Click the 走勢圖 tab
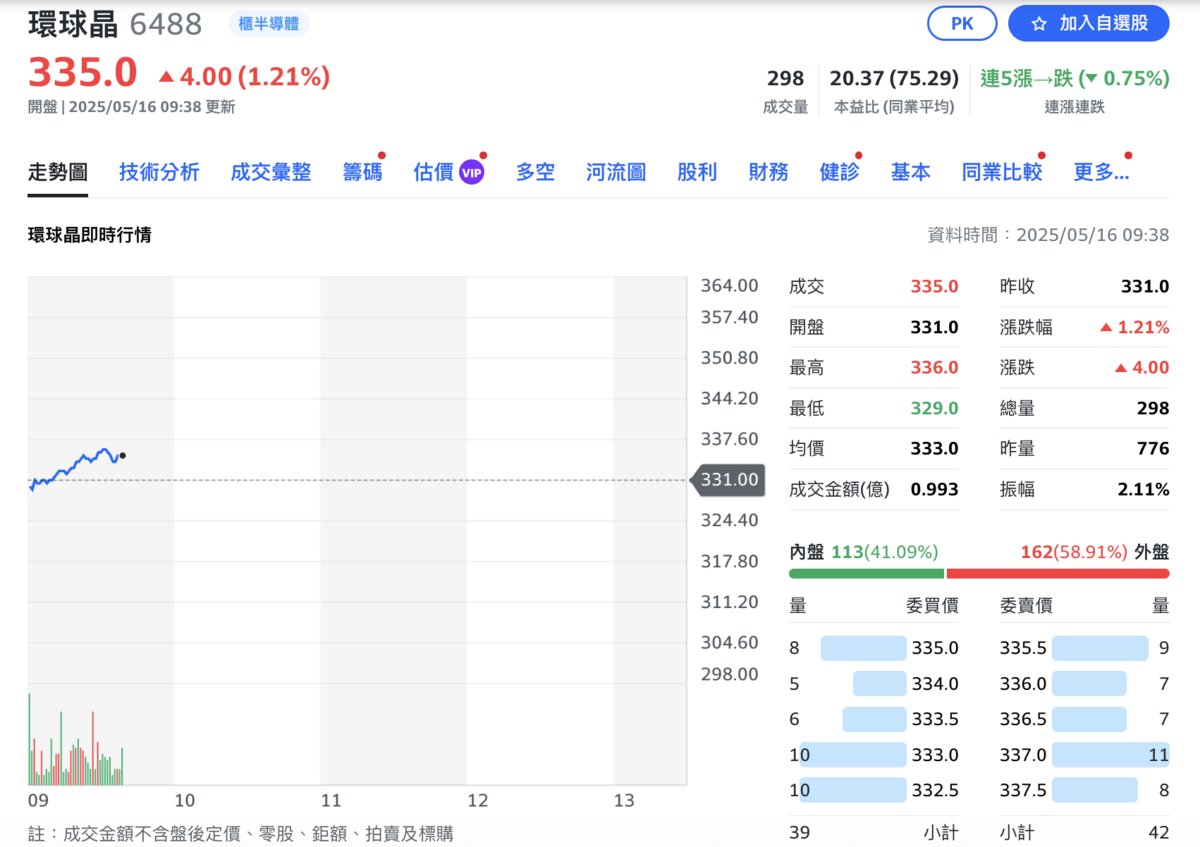The image size is (1200, 847). [x=57, y=172]
